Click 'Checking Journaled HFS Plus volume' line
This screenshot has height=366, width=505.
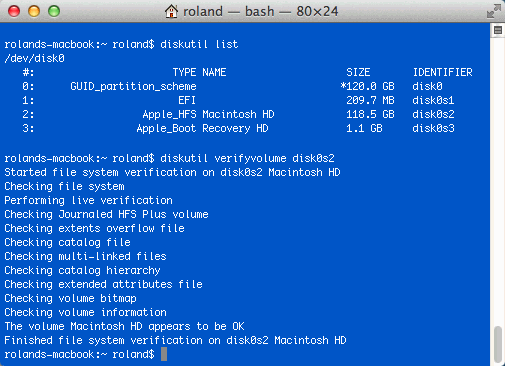pyautogui.click(x=106, y=215)
